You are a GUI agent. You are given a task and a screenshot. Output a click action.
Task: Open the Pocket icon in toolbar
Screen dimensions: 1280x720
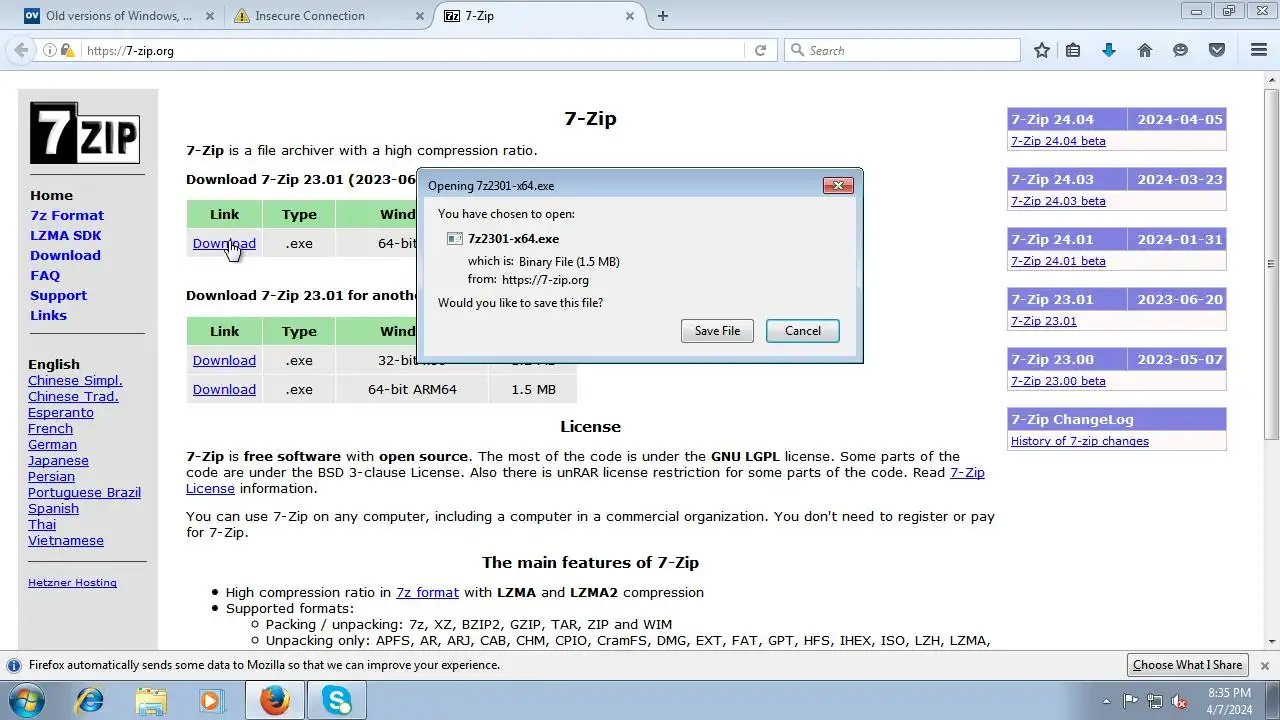tap(1217, 50)
